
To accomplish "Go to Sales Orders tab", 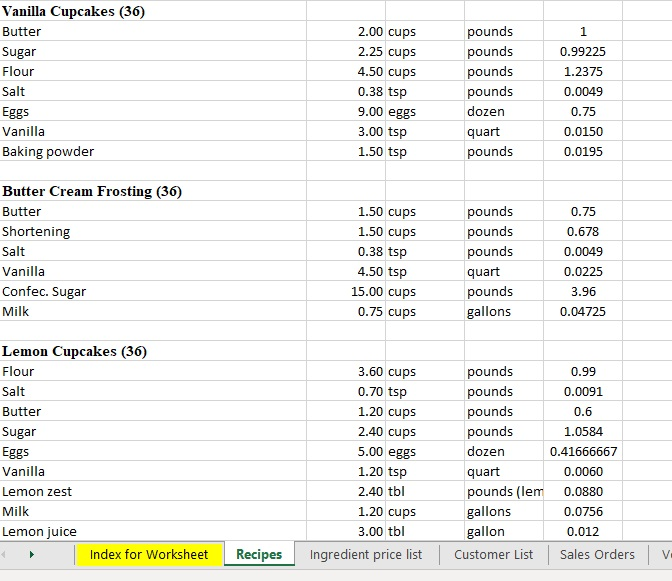I will coord(597,554).
